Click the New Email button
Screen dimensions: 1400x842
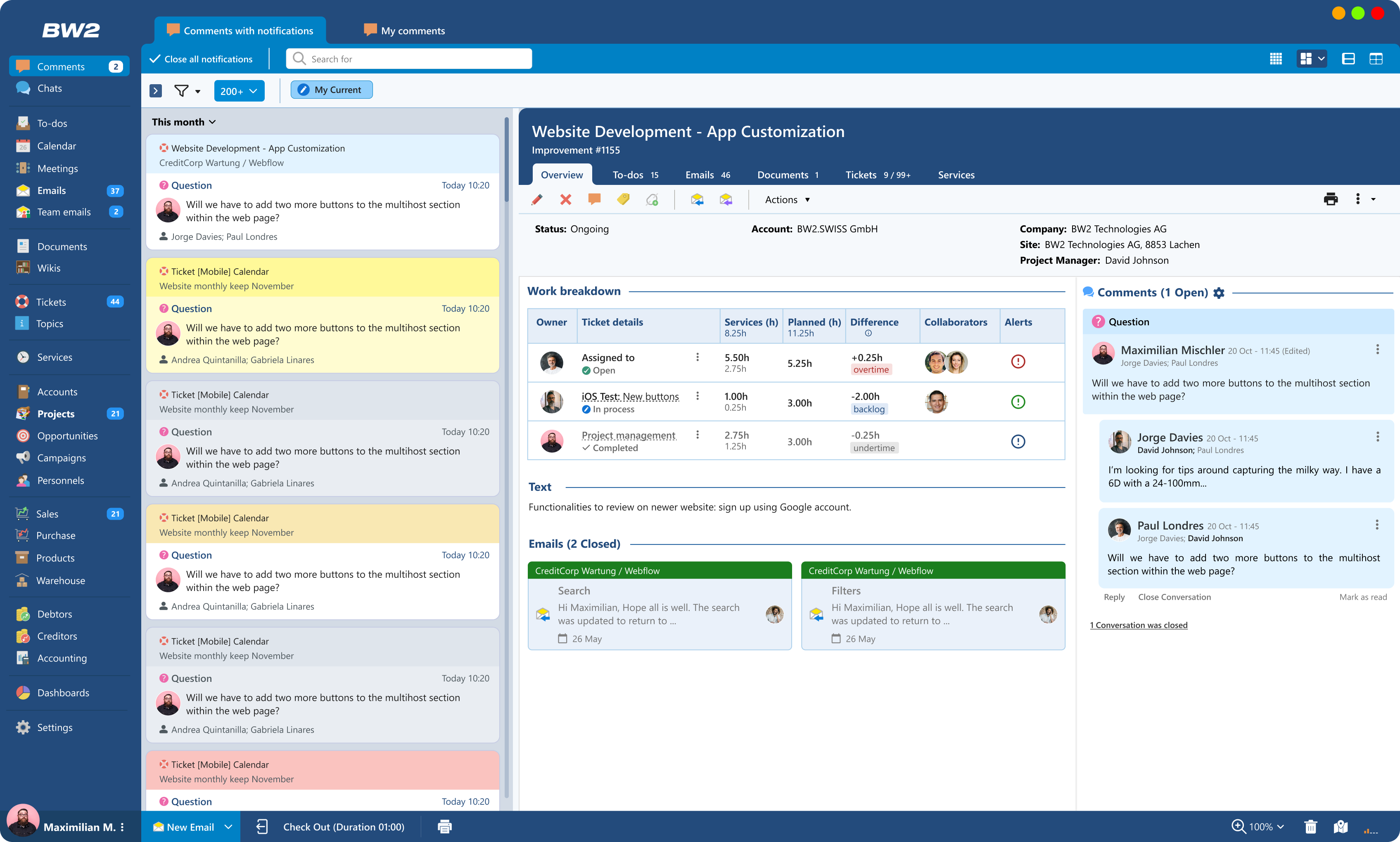183,827
